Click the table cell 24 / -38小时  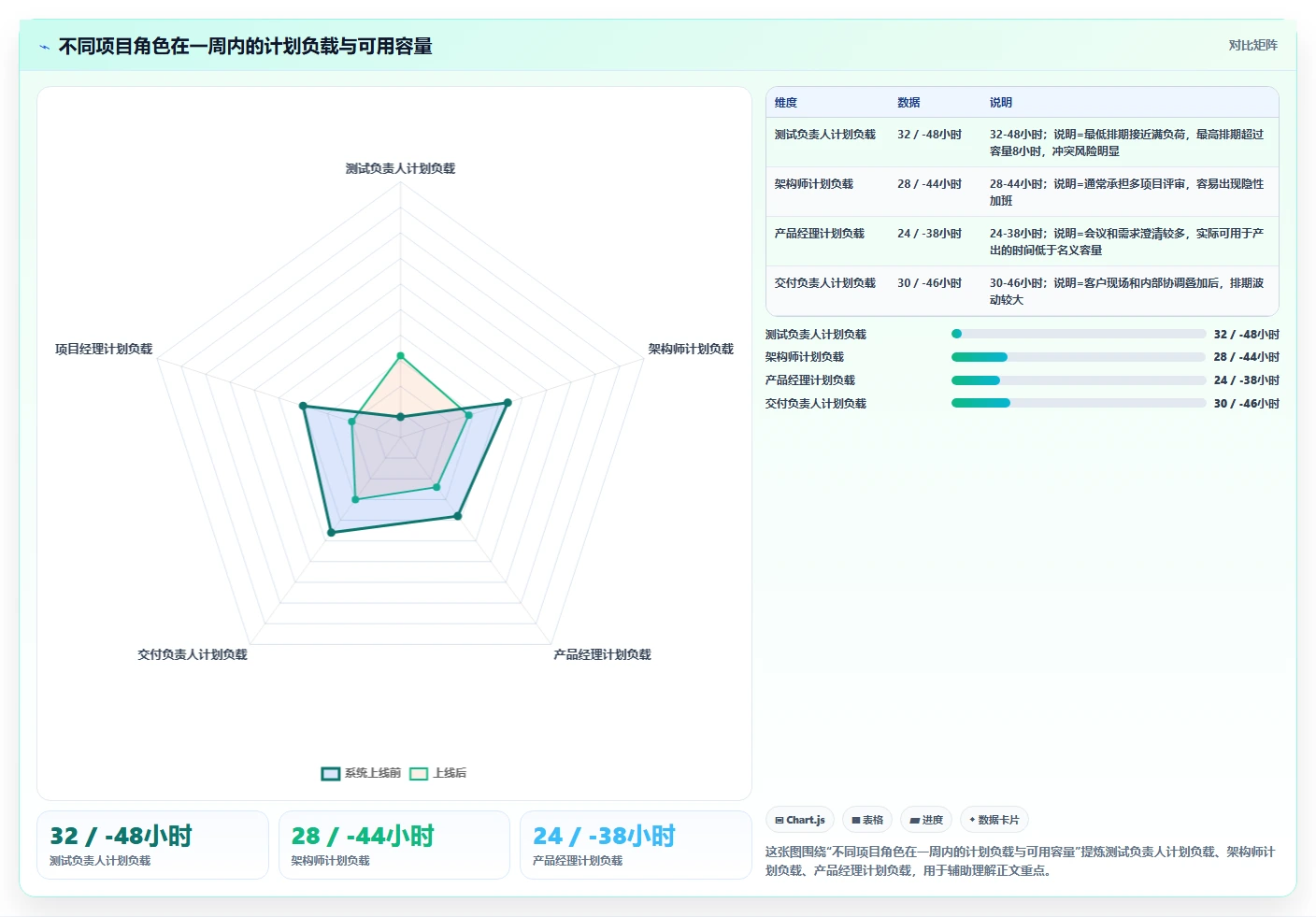pyautogui.click(x=929, y=234)
